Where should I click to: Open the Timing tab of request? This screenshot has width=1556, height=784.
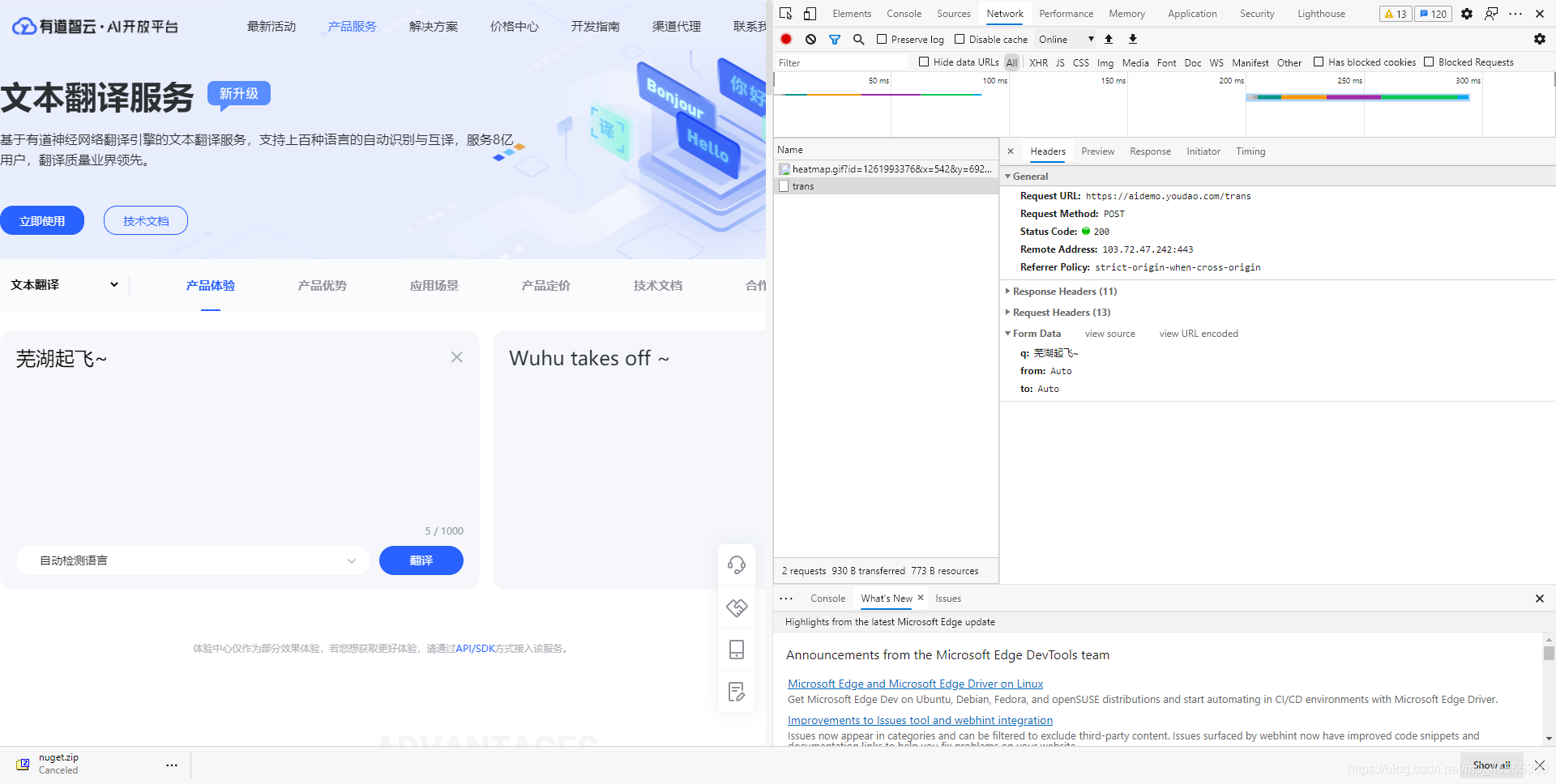[1250, 151]
